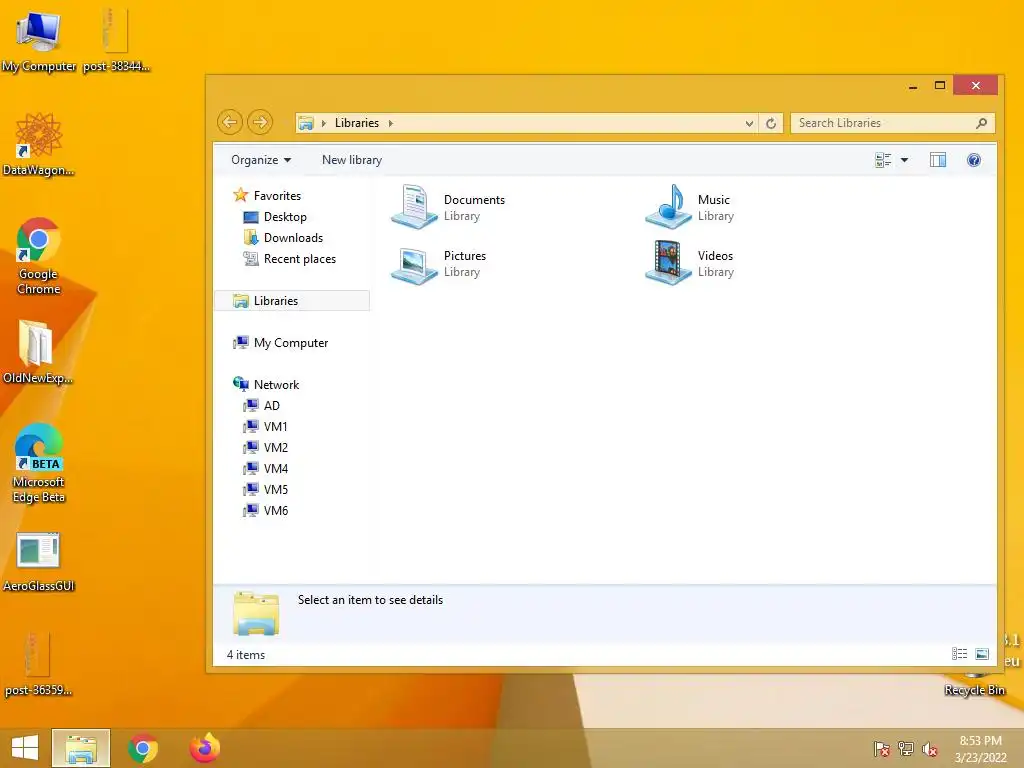
Task: Click the search magnifier icon
Action: 981,123
